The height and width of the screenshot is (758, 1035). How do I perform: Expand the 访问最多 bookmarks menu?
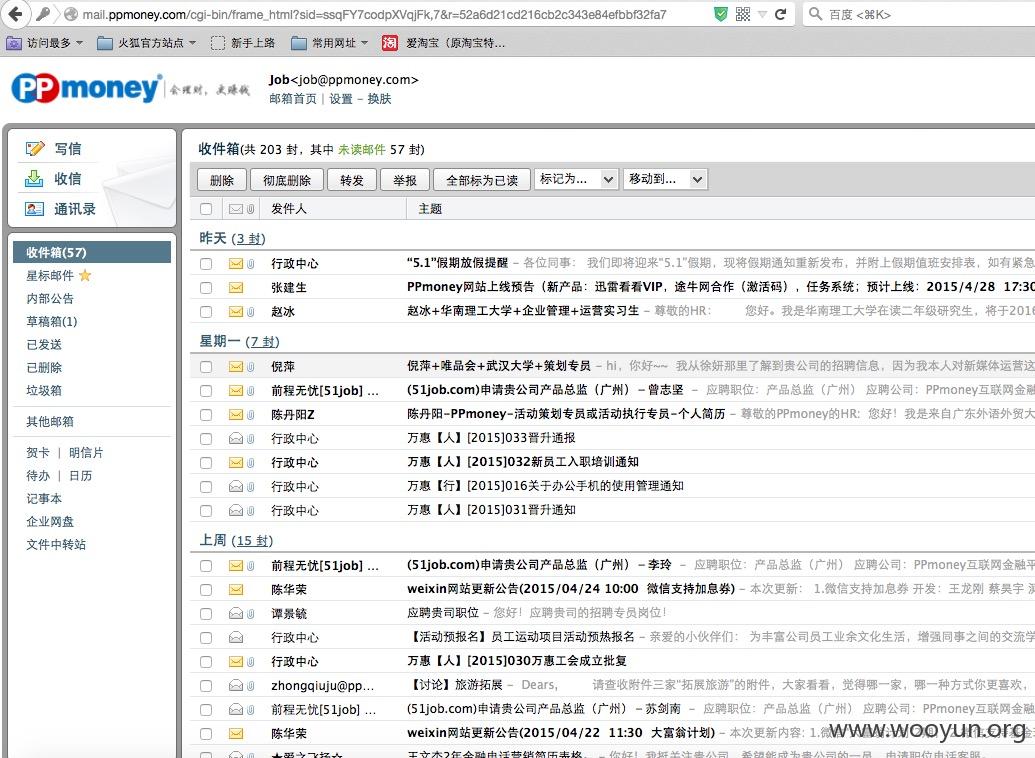tap(45, 43)
